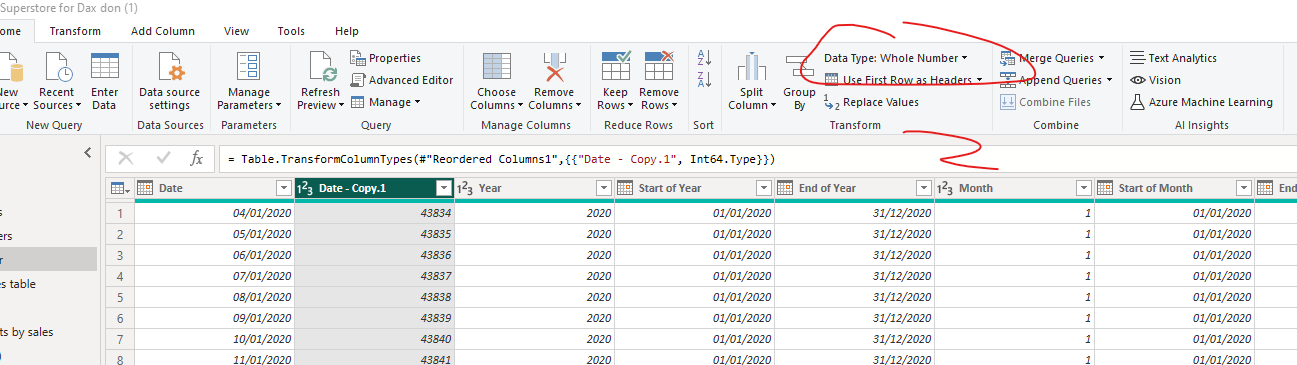1297x365 pixels.
Task: Open Vision AI insight
Action: [1155, 80]
